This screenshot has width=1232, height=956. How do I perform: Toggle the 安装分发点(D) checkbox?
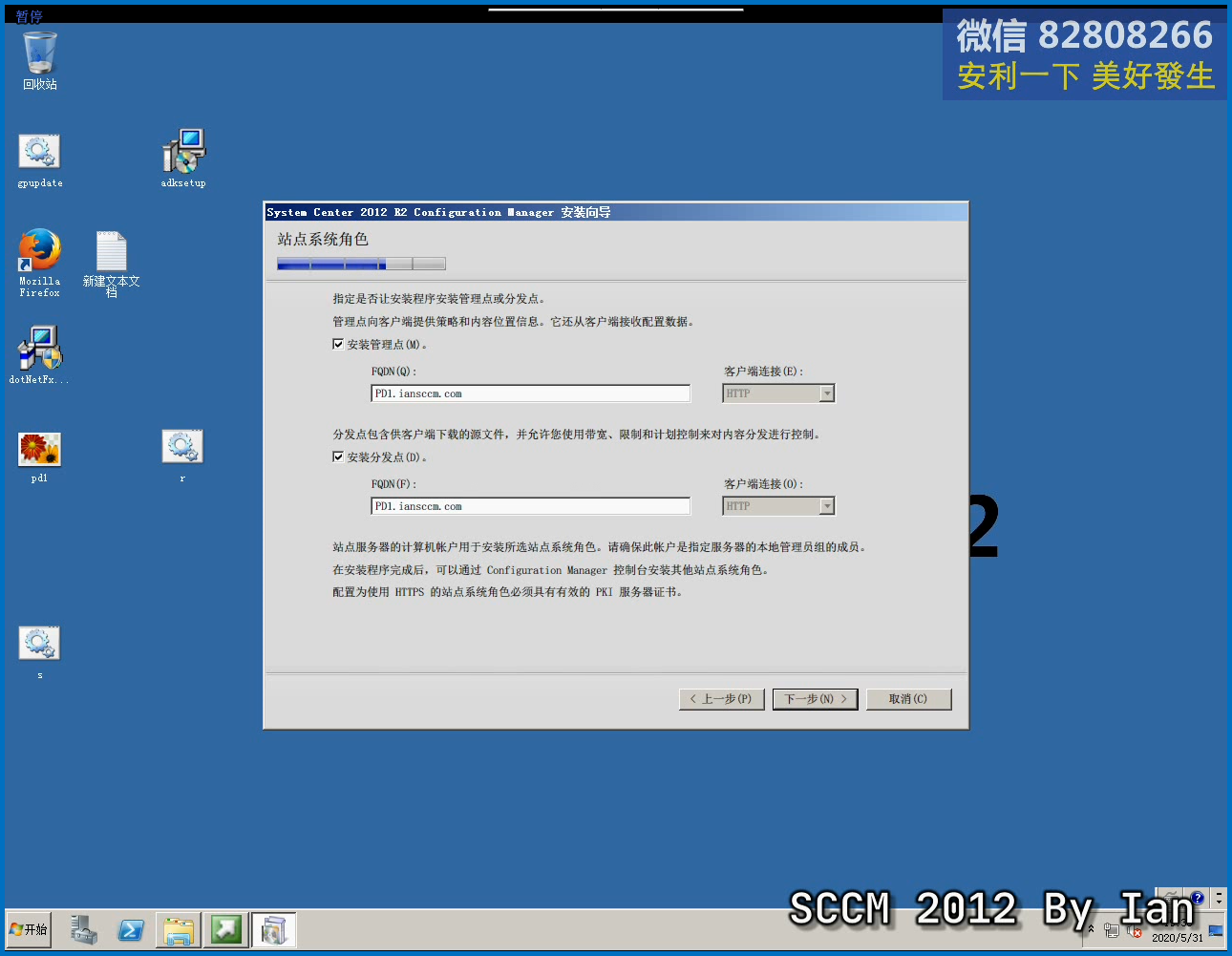338,457
